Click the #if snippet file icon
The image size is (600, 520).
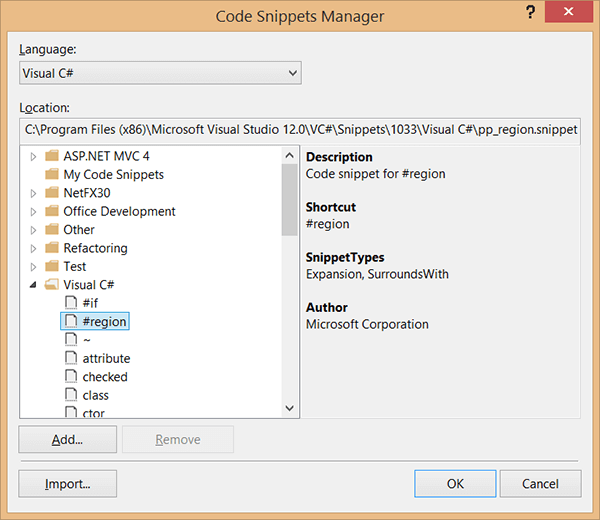click(71, 302)
